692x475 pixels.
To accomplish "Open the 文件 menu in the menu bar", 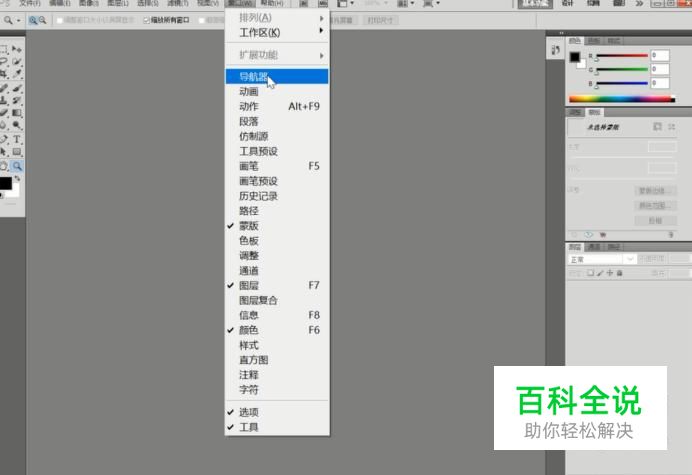I will [30, 3].
